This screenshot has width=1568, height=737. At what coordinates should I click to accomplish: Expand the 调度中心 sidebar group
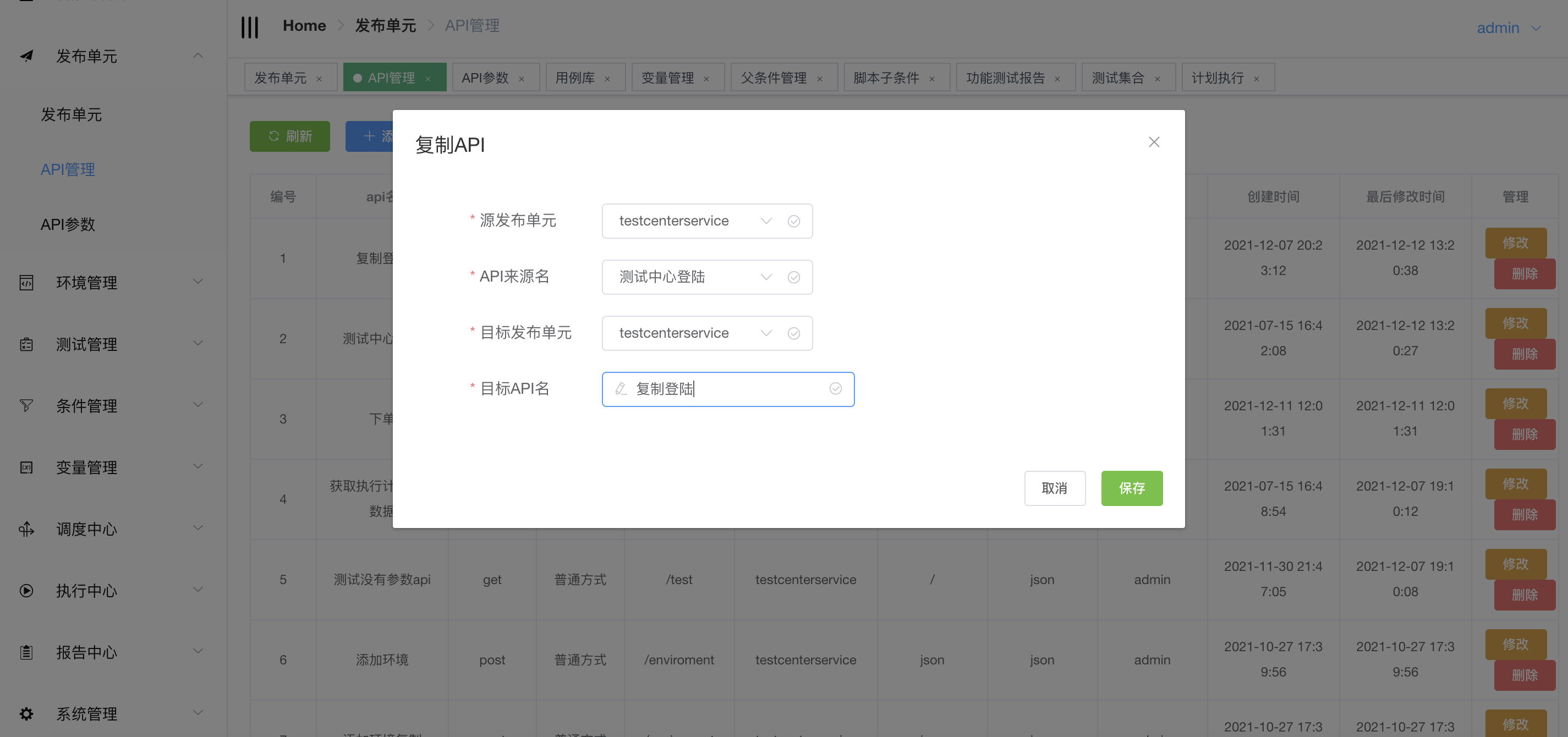pos(198,527)
